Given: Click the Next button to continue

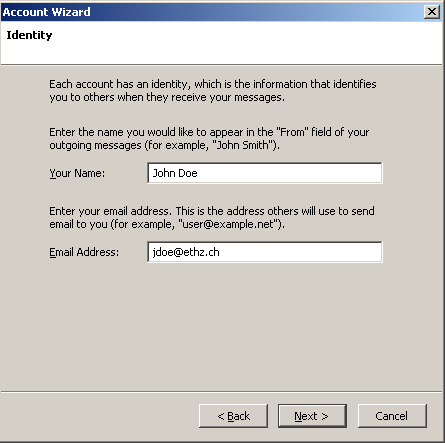Looking at the screenshot, I should tap(312, 416).
